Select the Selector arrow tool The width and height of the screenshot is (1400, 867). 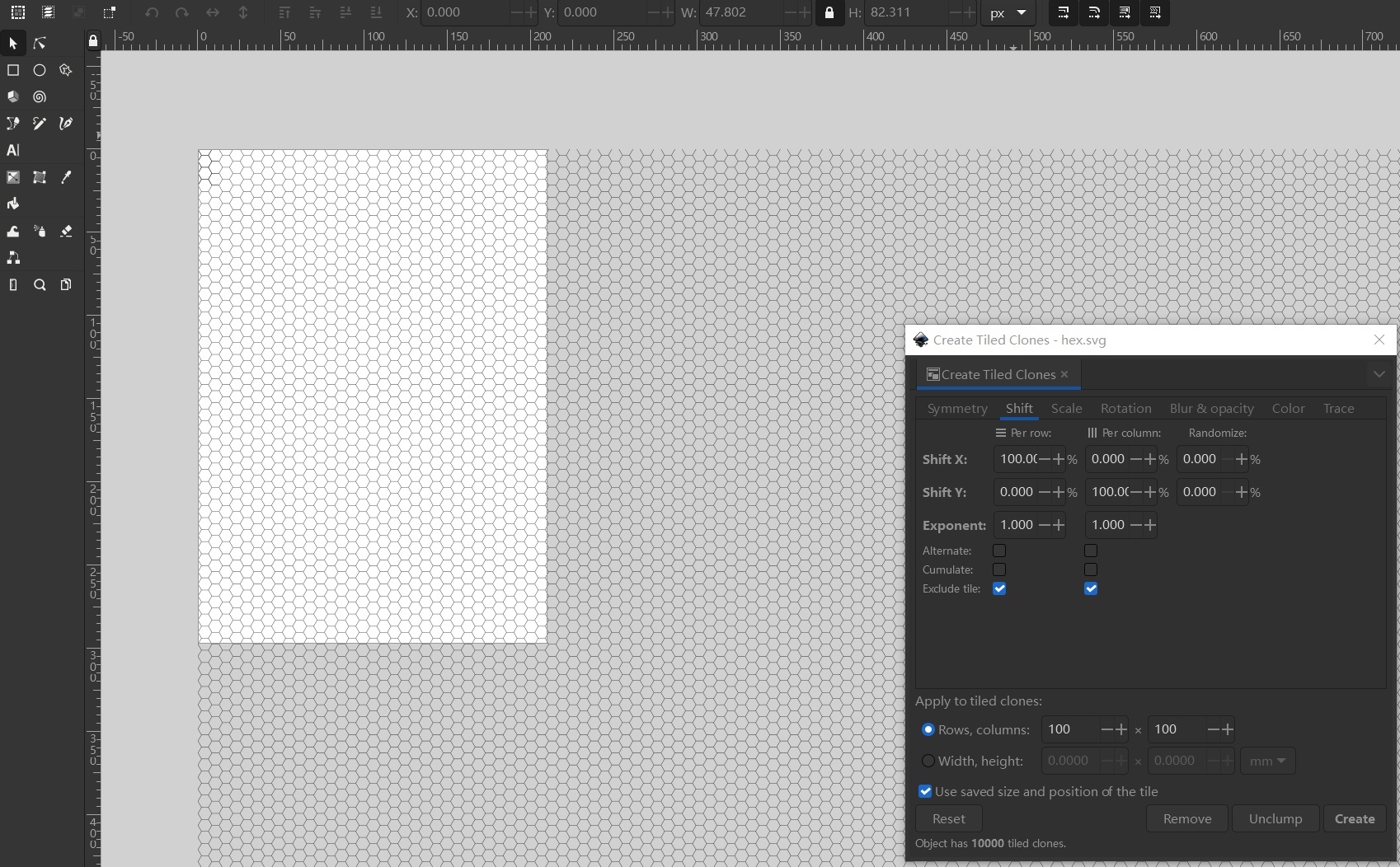(x=13, y=43)
